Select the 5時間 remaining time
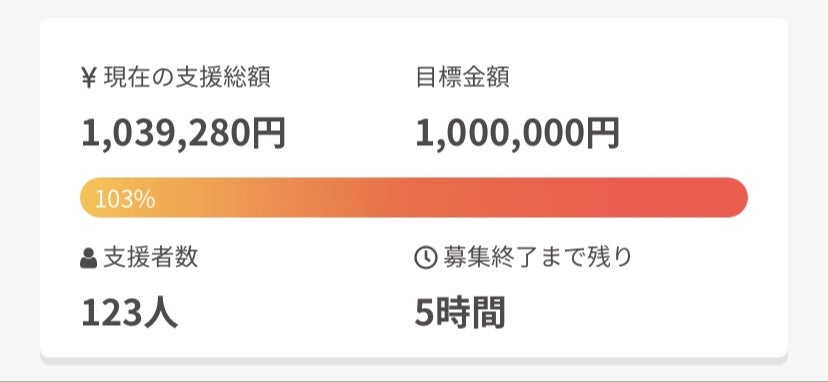The image size is (828, 382). (x=460, y=313)
